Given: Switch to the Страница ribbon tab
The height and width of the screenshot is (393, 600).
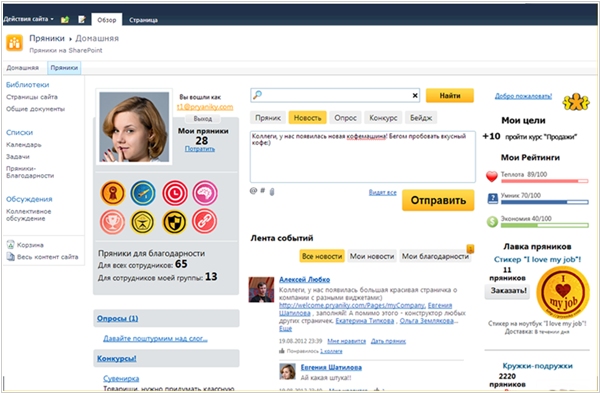Looking at the screenshot, I should coord(143,20).
